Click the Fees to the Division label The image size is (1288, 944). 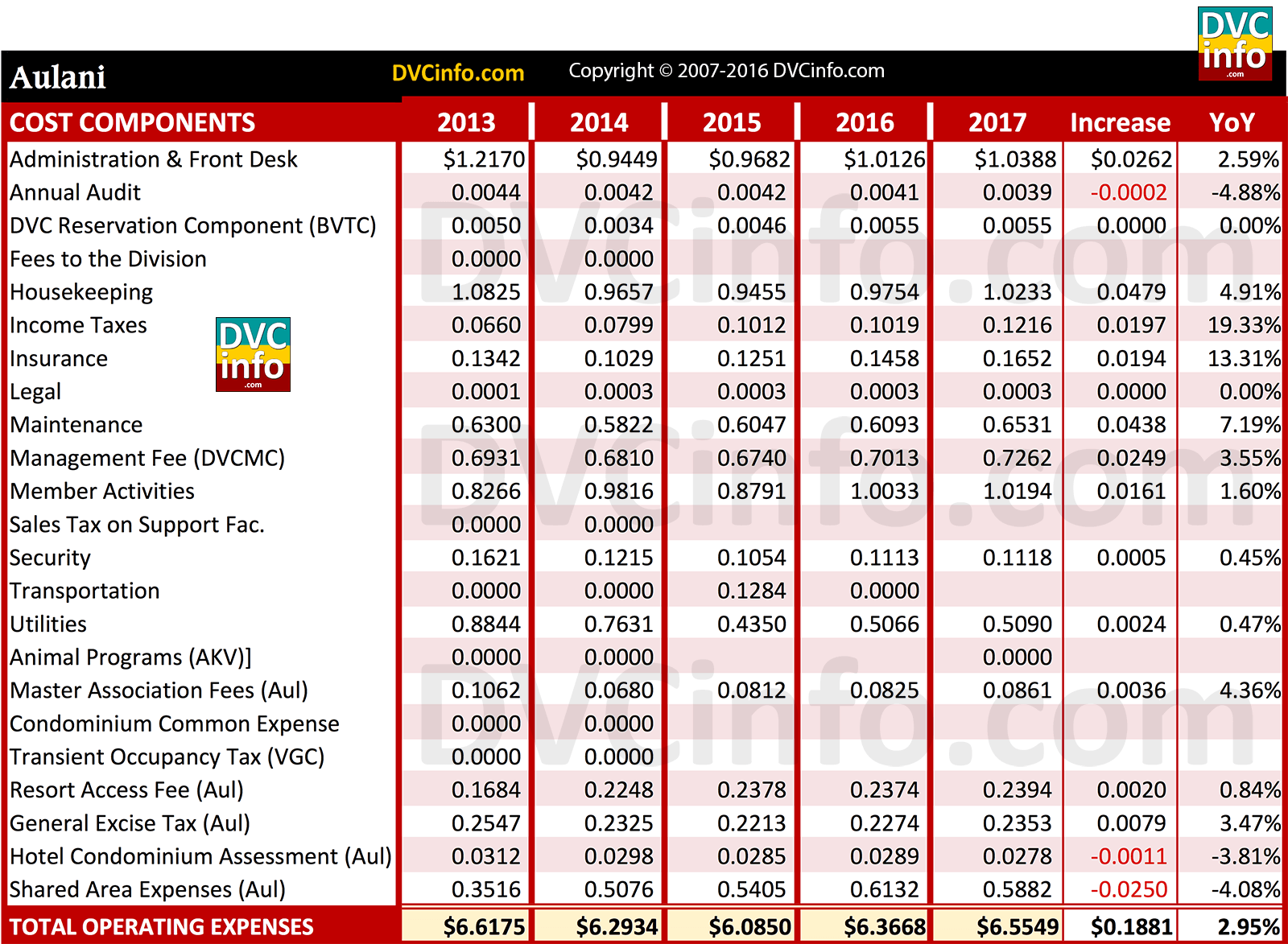pyautogui.click(x=108, y=259)
